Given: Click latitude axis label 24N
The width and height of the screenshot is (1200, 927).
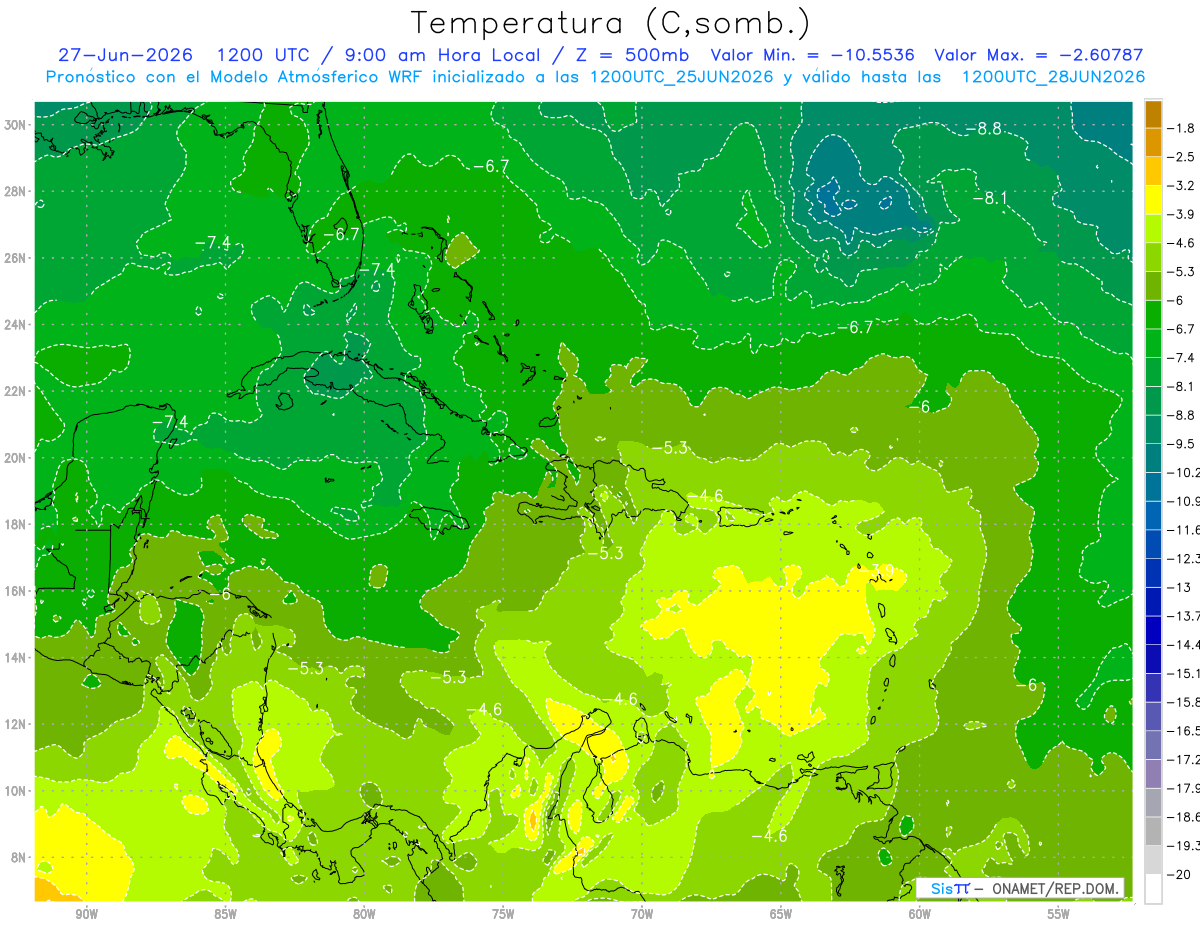Looking at the screenshot, I should point(17,325).
